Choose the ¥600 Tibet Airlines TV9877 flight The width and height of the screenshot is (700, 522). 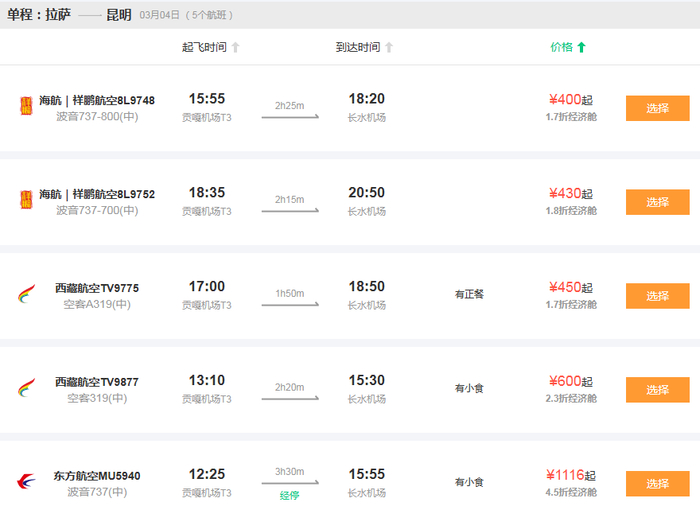[x=657, y=390]
